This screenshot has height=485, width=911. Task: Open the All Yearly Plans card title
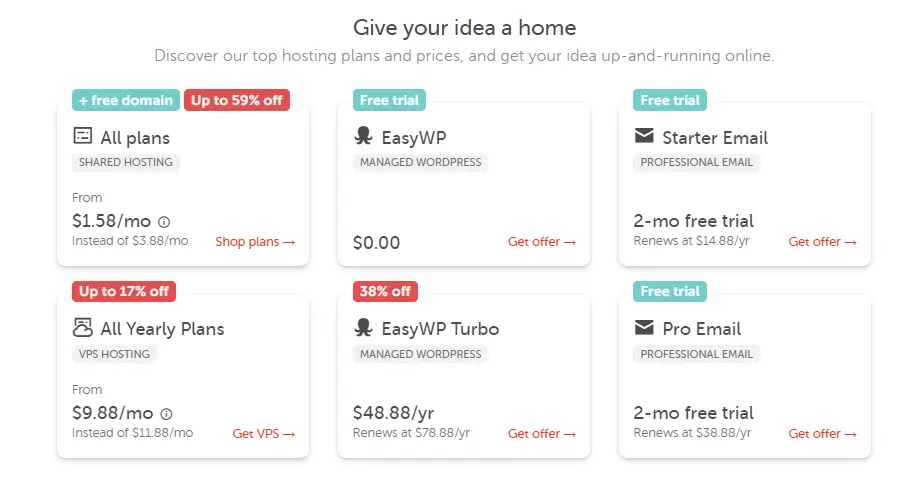[162, 329]
